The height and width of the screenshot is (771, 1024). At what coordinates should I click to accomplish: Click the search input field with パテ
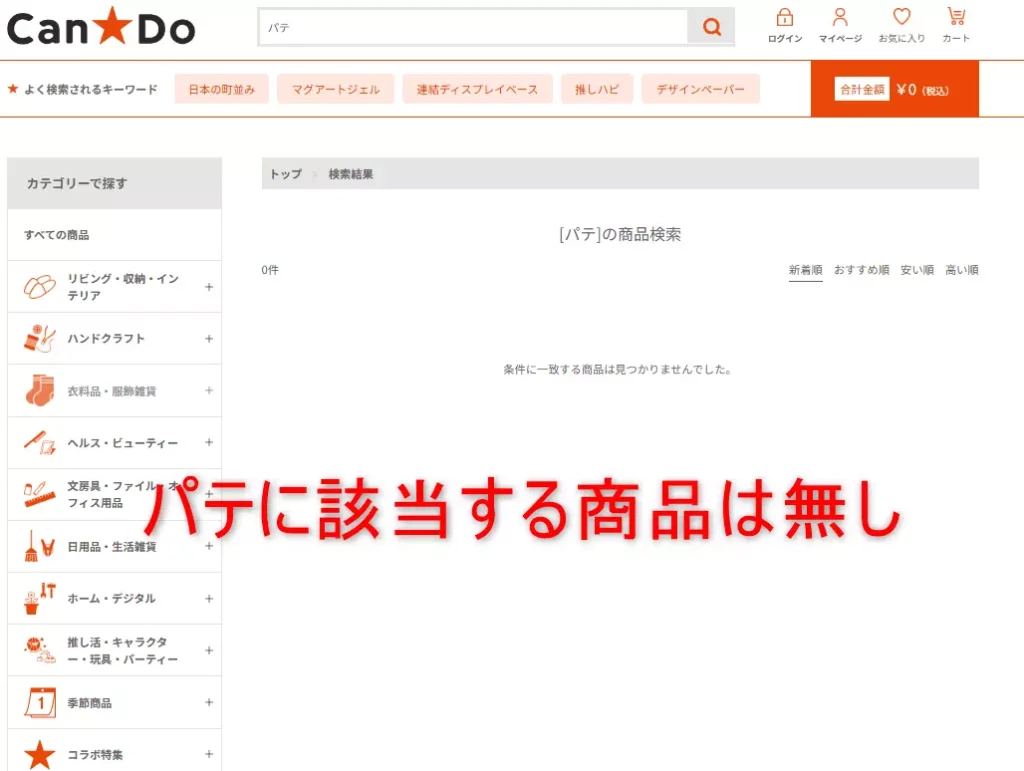click(472, 27)
